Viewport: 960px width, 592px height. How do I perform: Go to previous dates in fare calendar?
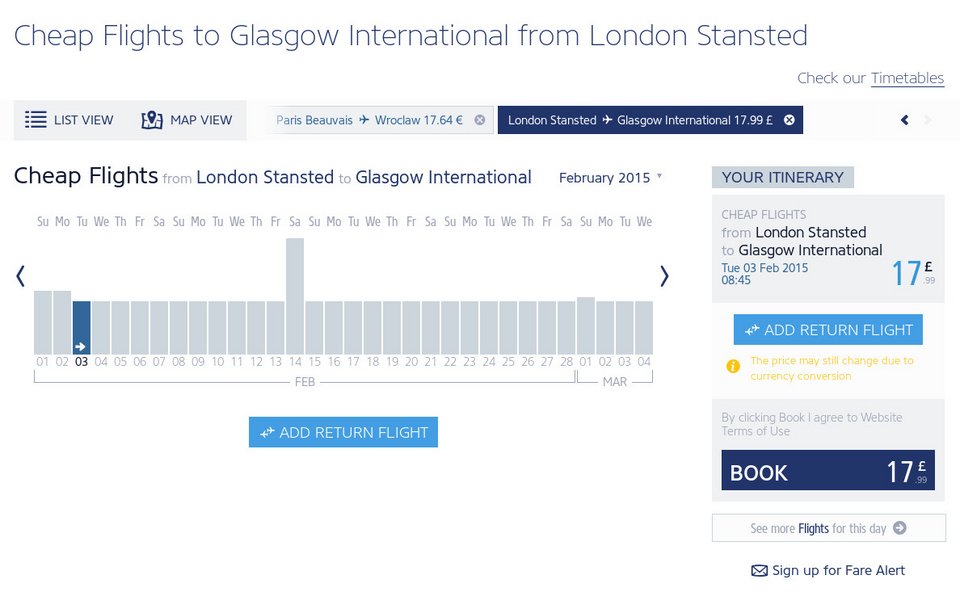pos(20,276)
